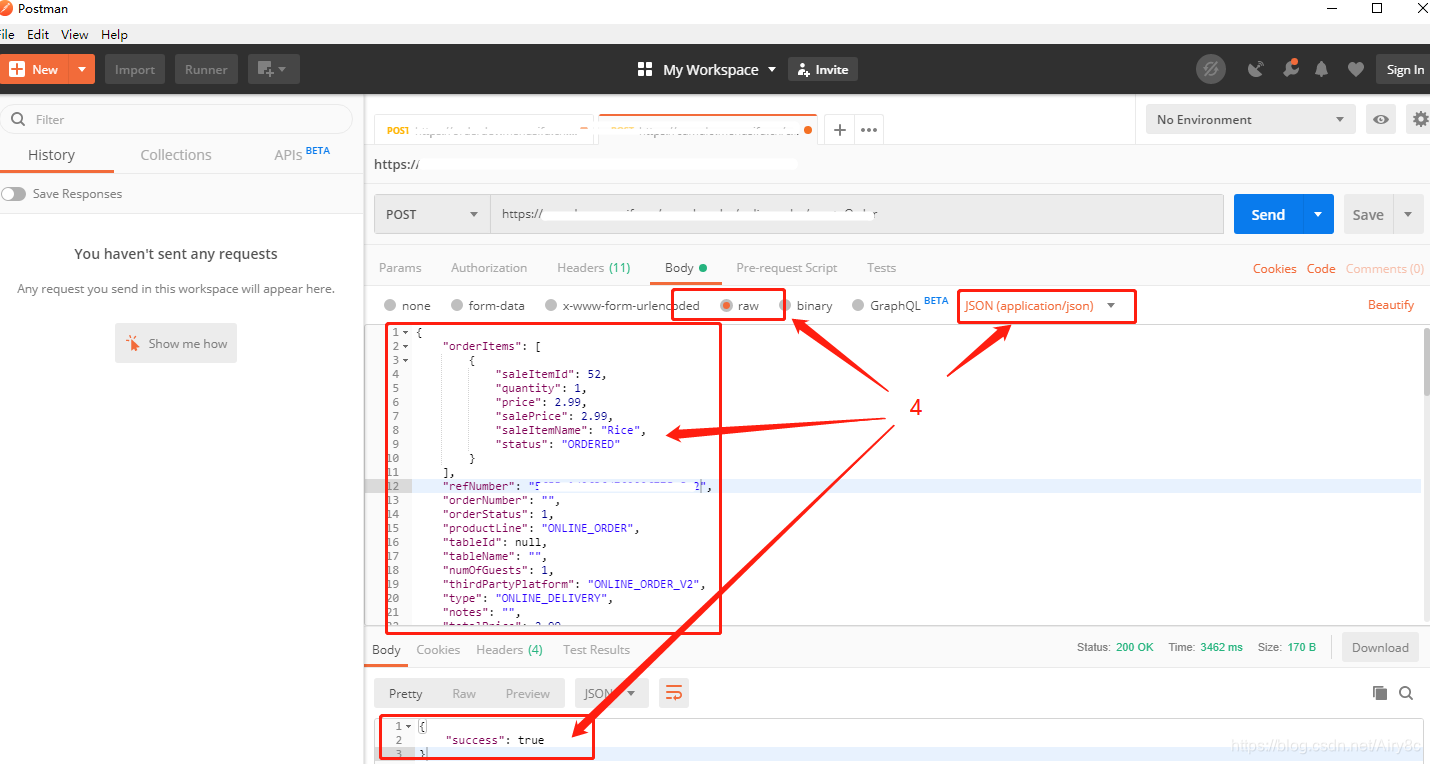Viewport: 1430px width, 764px height.
Task: Open the Edit menu
Action: [38, 34]
